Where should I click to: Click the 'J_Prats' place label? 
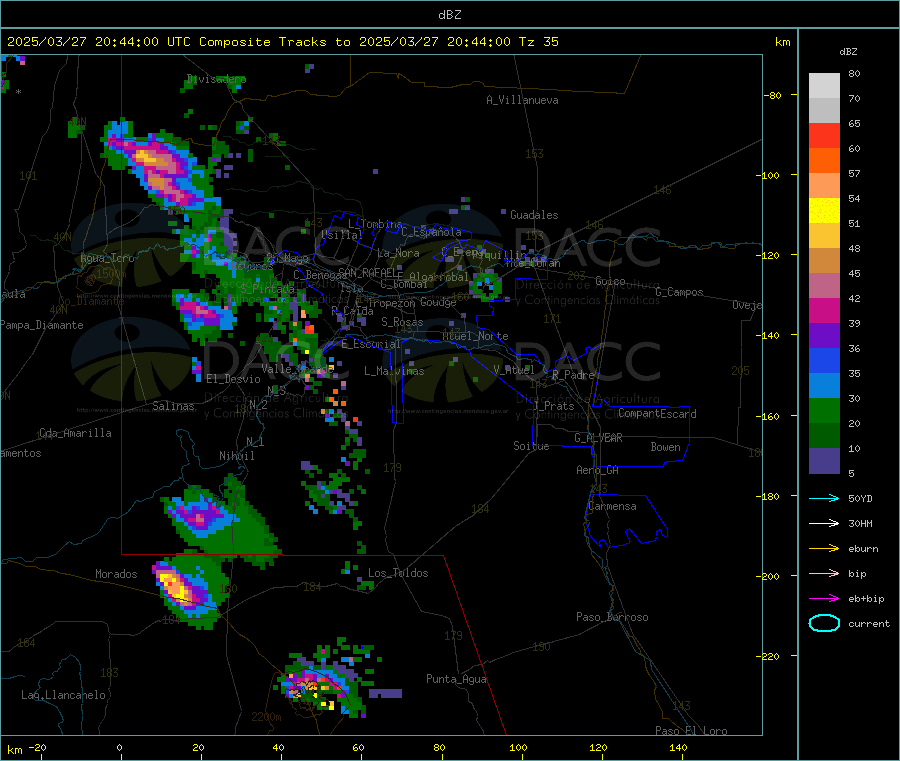[554, 406]
